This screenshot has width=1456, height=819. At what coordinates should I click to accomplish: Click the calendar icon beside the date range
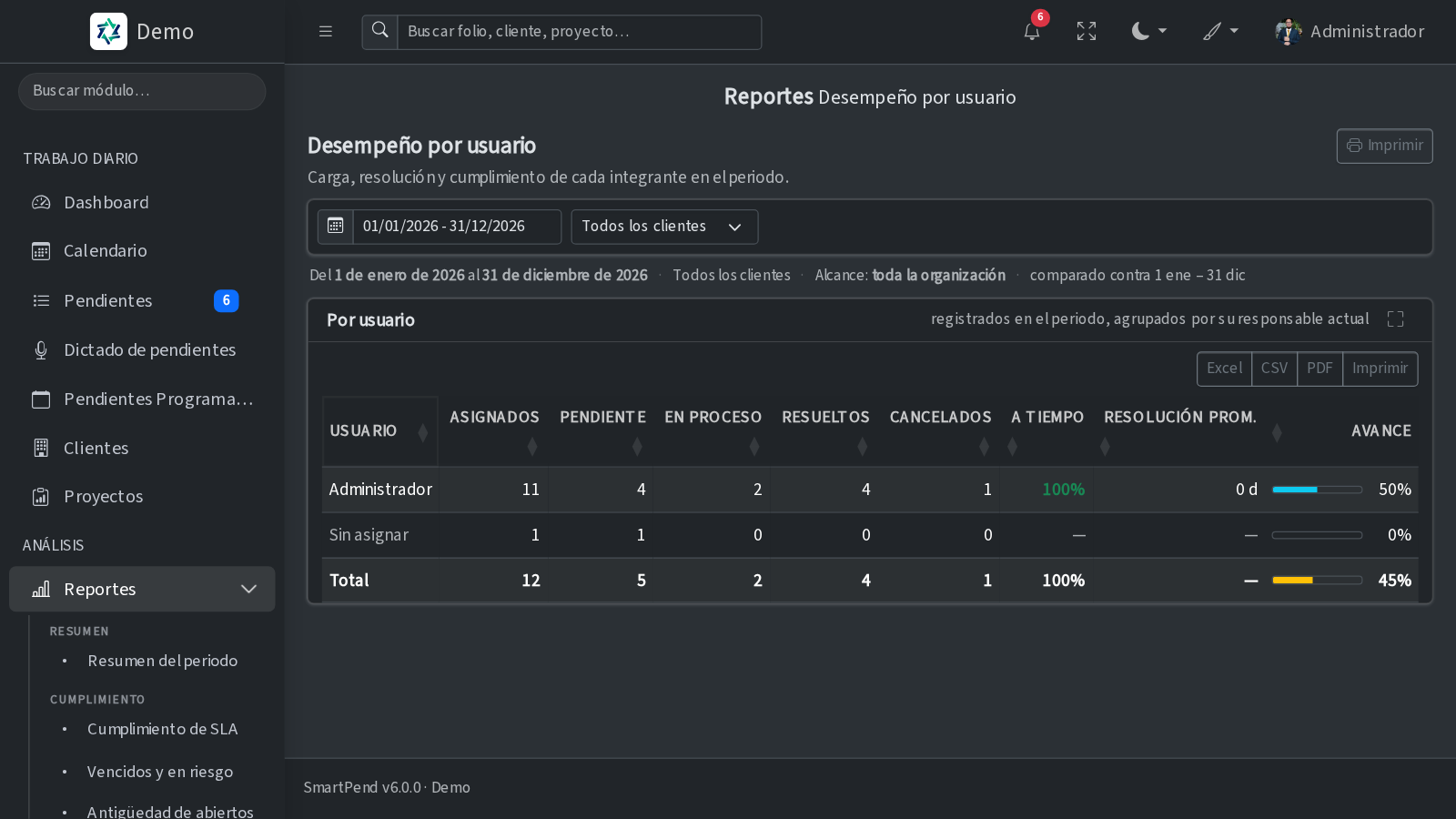click(335, 227)
